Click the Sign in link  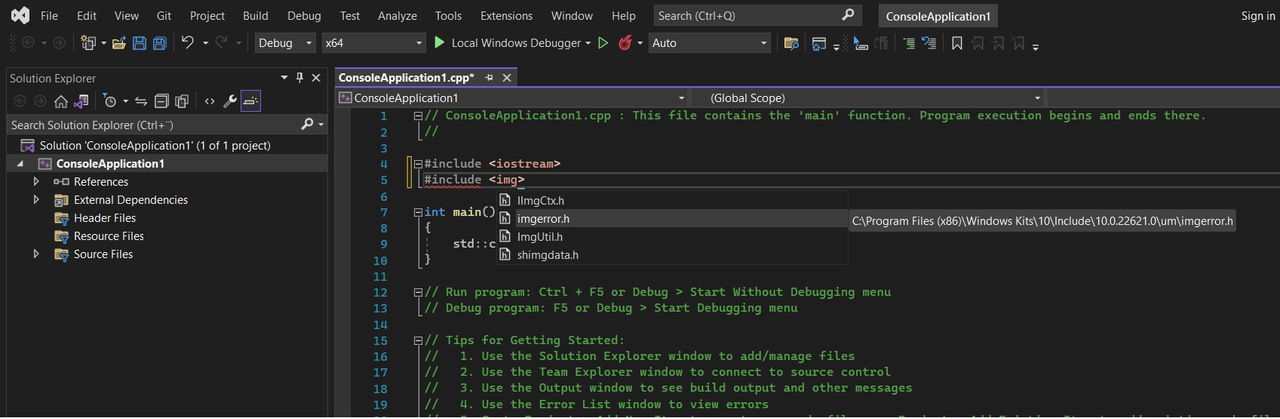(1257, 16)
